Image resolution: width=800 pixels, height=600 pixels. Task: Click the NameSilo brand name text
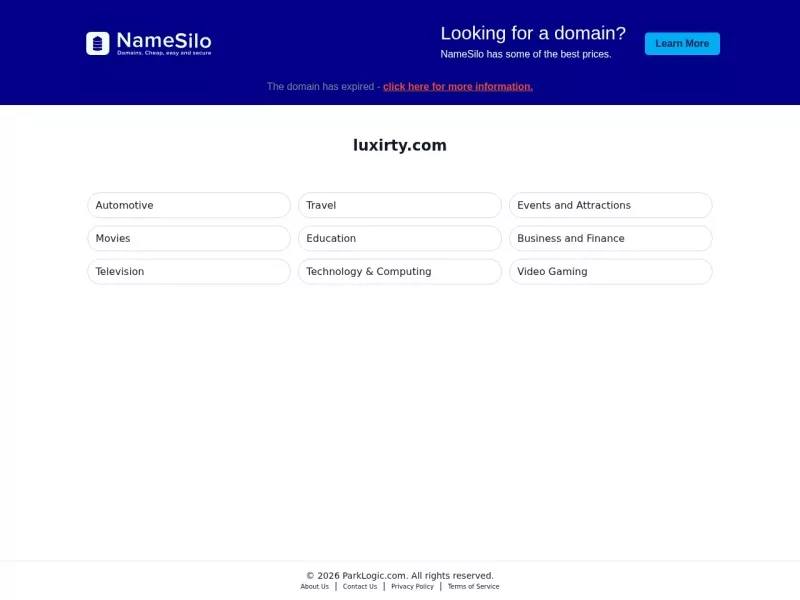[164, 41]
